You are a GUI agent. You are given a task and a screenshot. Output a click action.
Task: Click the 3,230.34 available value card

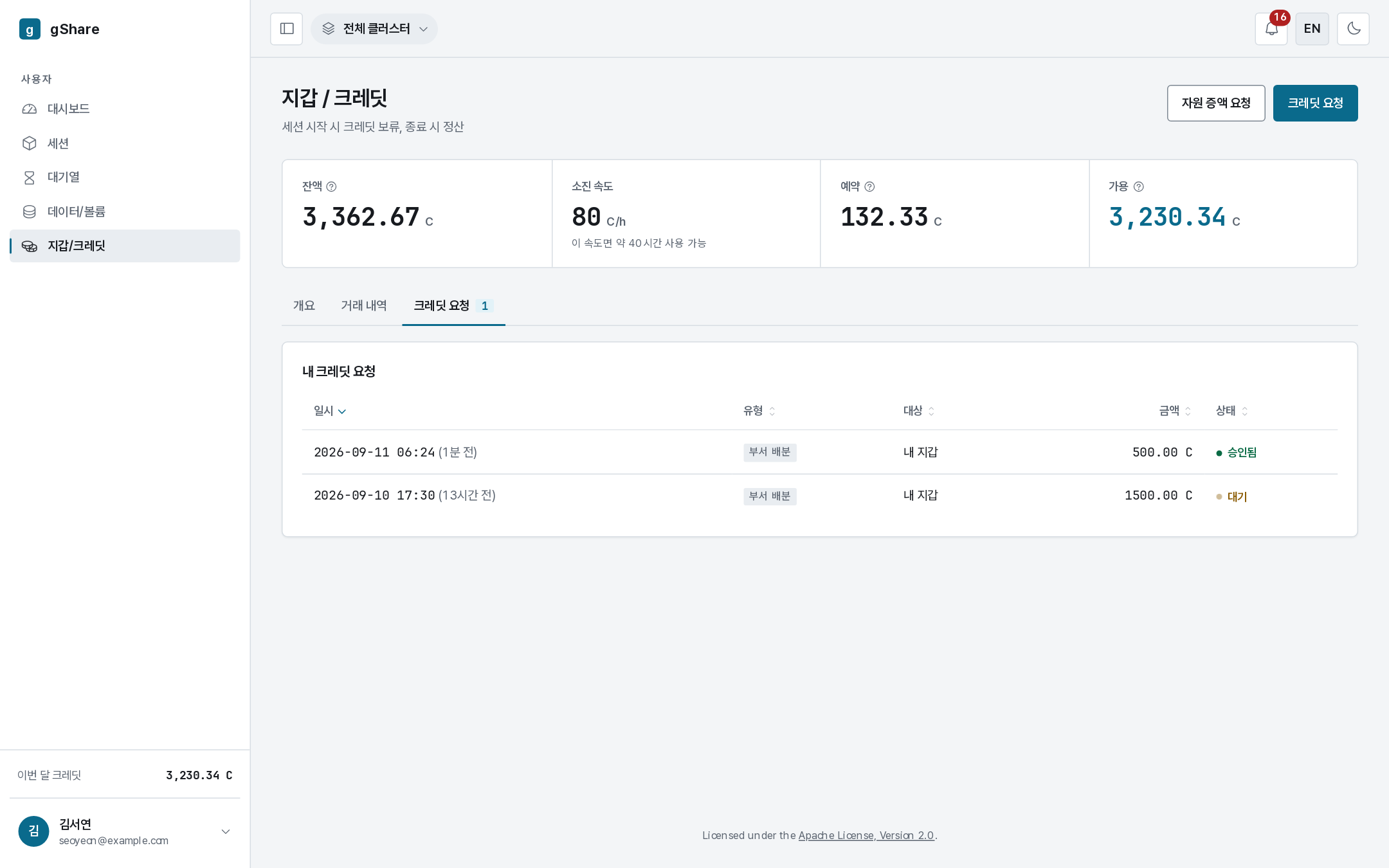click(1223, 213)
